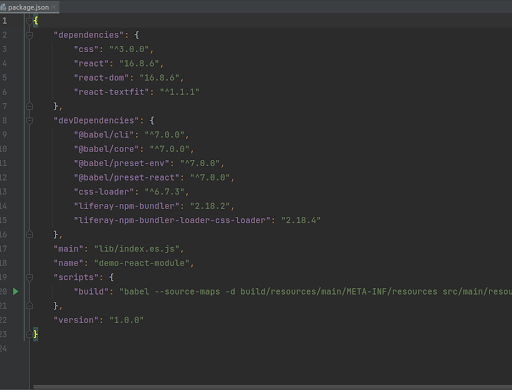Fold devDependencies at its closing brace marker on line 16

click(x=29, y=235)
